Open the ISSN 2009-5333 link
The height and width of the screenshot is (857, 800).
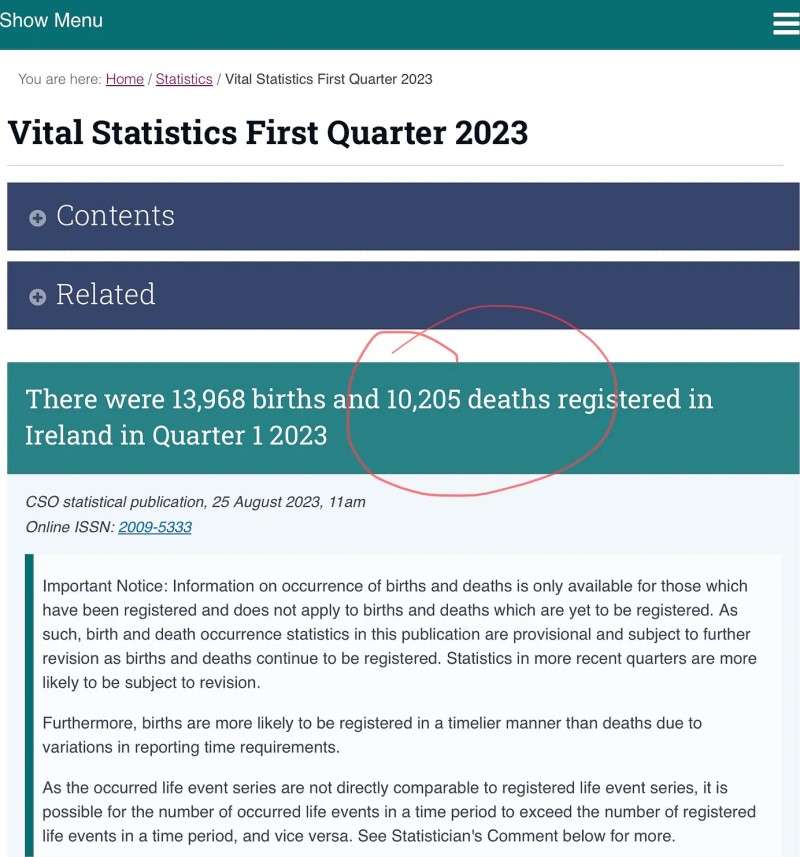(155, 527)
